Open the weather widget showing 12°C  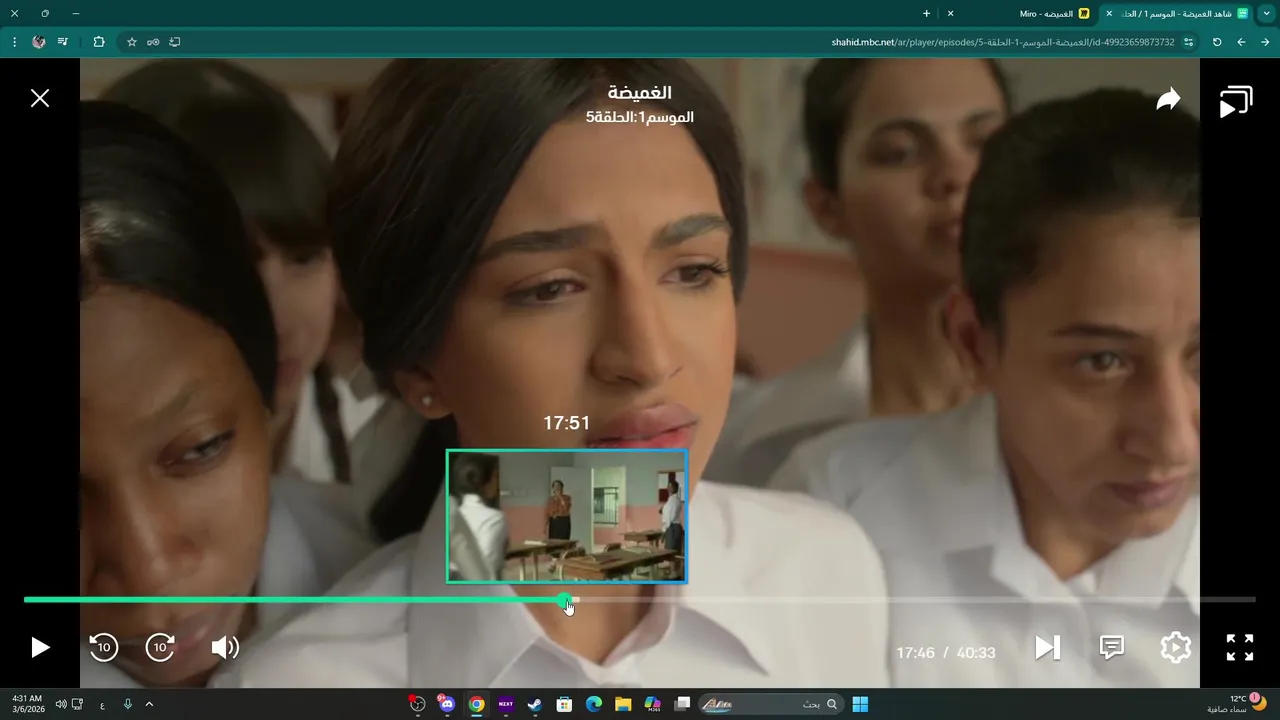point(1236,704)
